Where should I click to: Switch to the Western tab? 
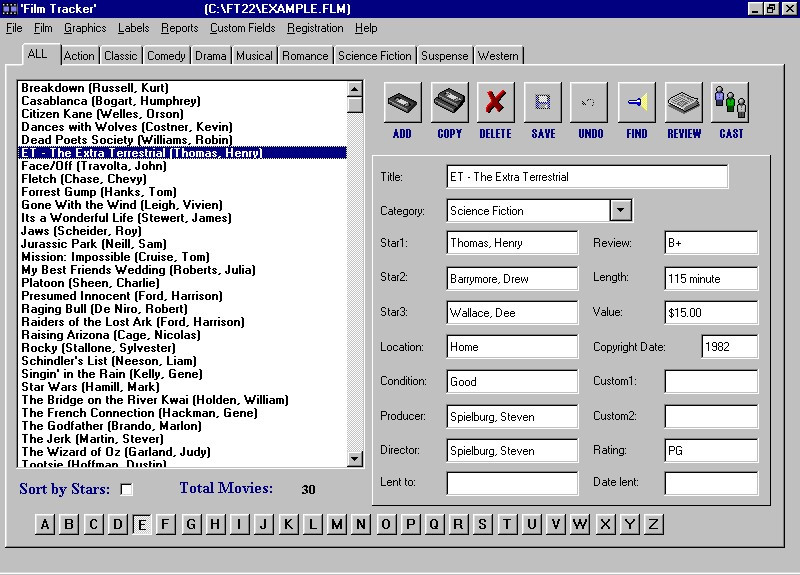point(498,56)
